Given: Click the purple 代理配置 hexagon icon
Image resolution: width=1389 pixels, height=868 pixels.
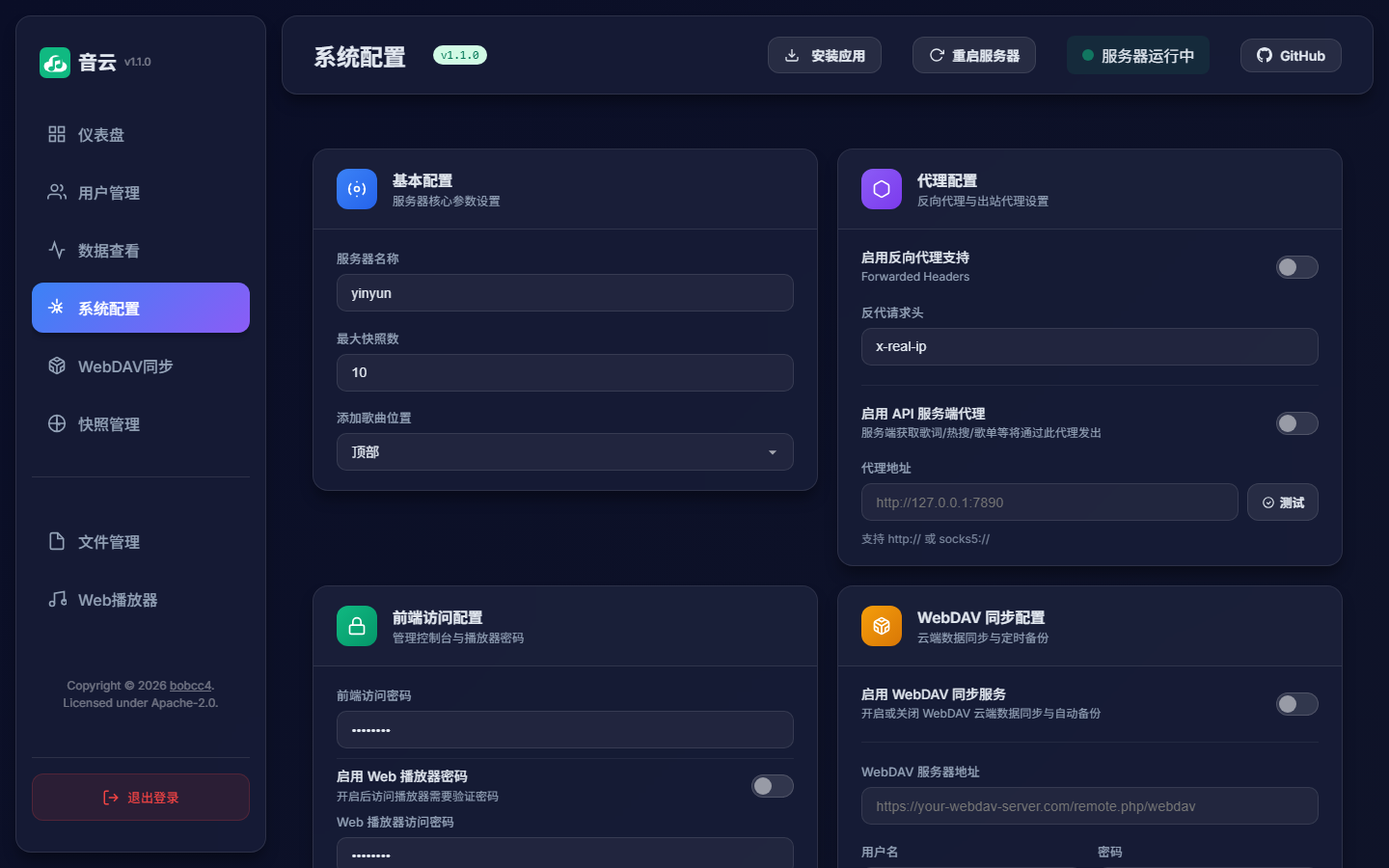Looking at the screenshot, I should [x=882, y=189].
